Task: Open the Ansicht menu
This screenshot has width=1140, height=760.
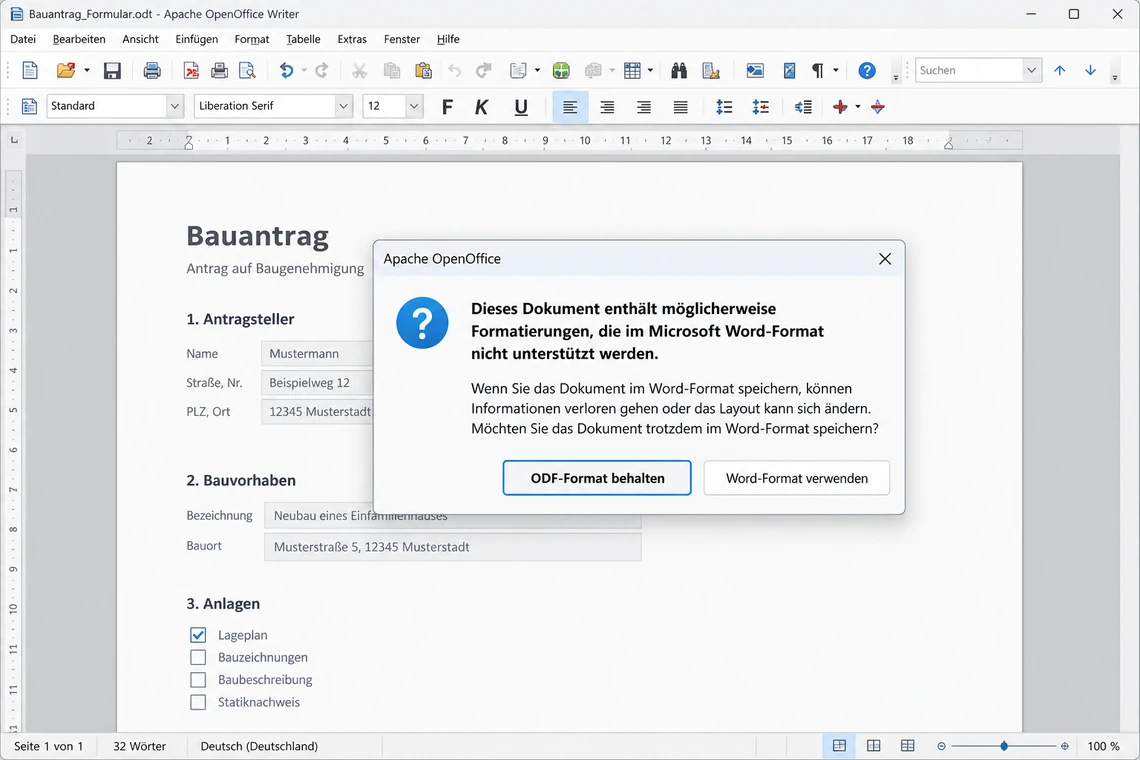Action: click(140, 39)
